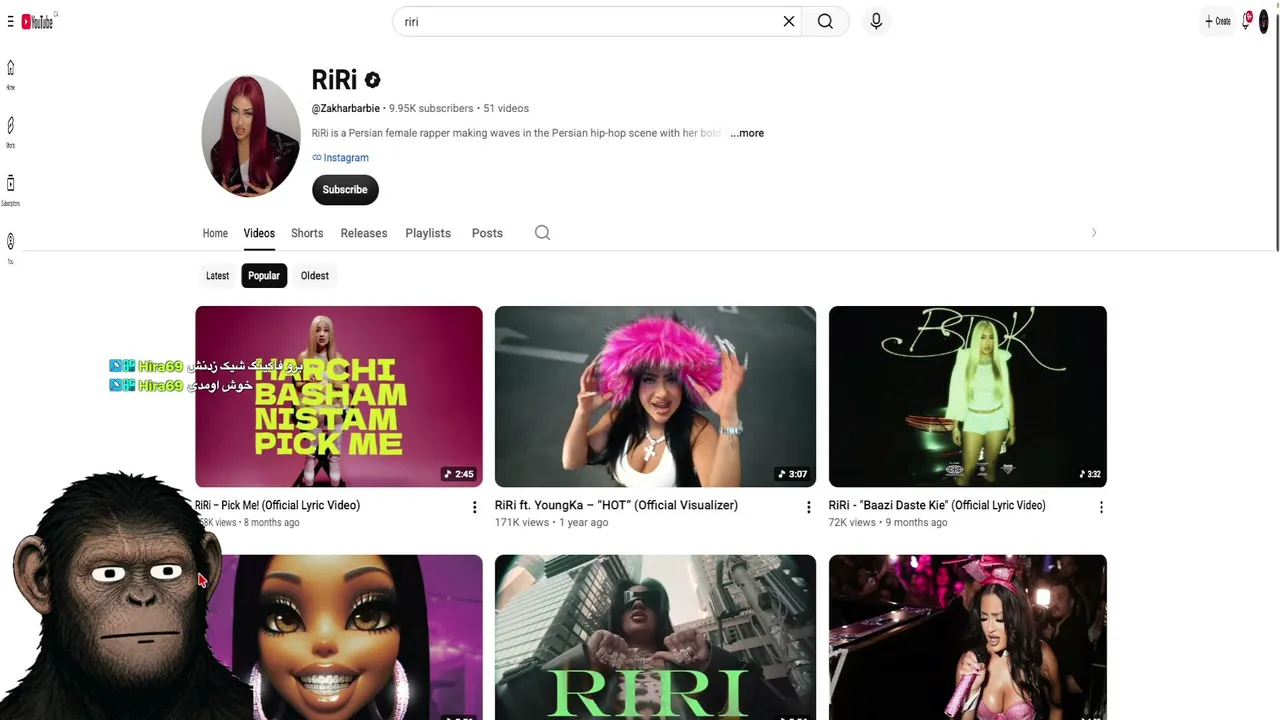Open more options for Baazi Daste Kie
Screen dimensions: 1280x720
coord(1101,508)
